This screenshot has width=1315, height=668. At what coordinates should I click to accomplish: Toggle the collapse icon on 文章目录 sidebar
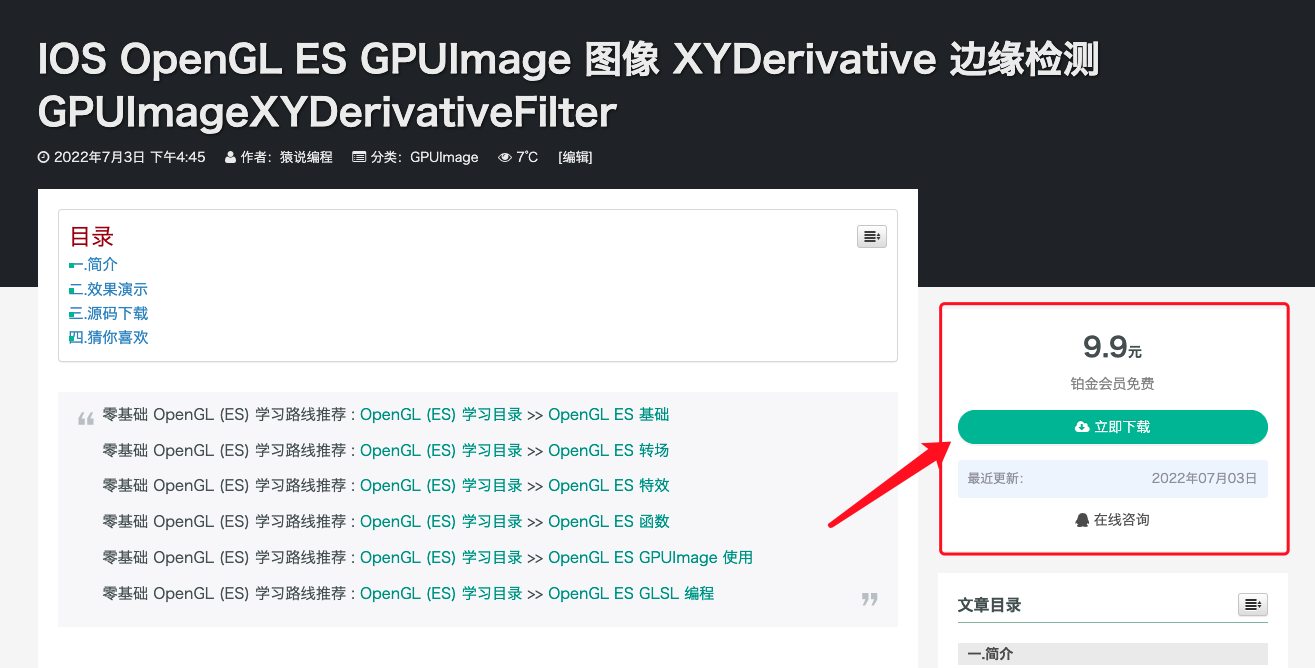(x=1253, y=604)
